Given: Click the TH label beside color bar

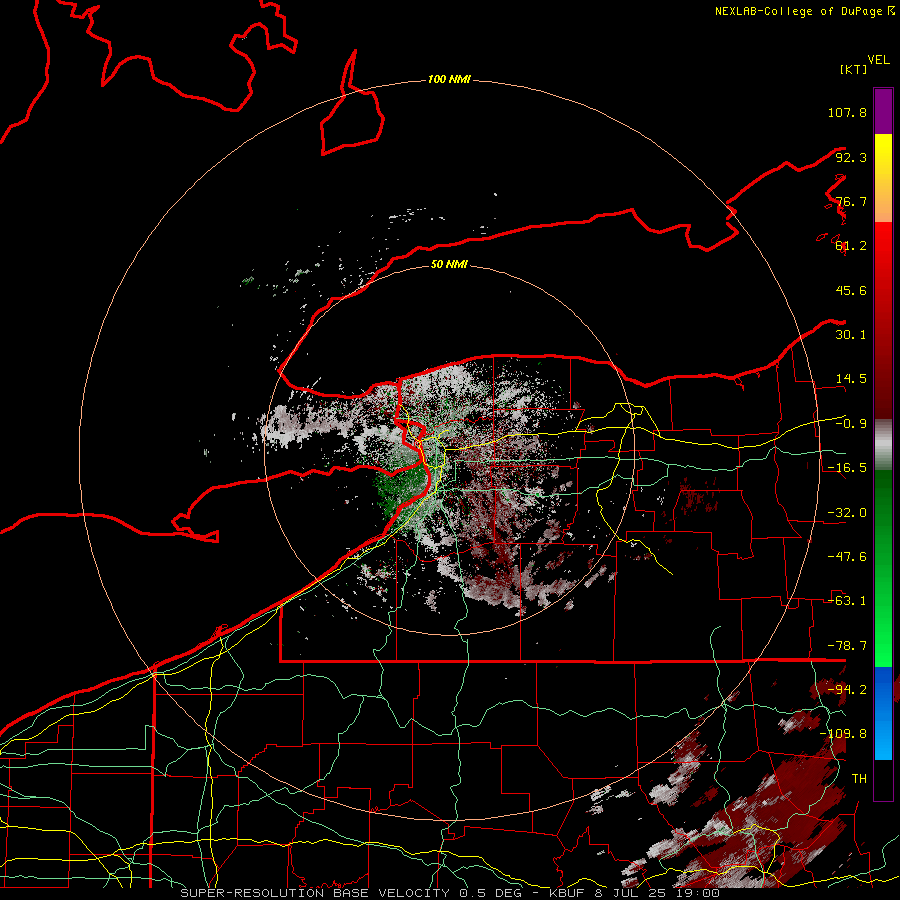Looking at the screenshot, I should (859, 779).
